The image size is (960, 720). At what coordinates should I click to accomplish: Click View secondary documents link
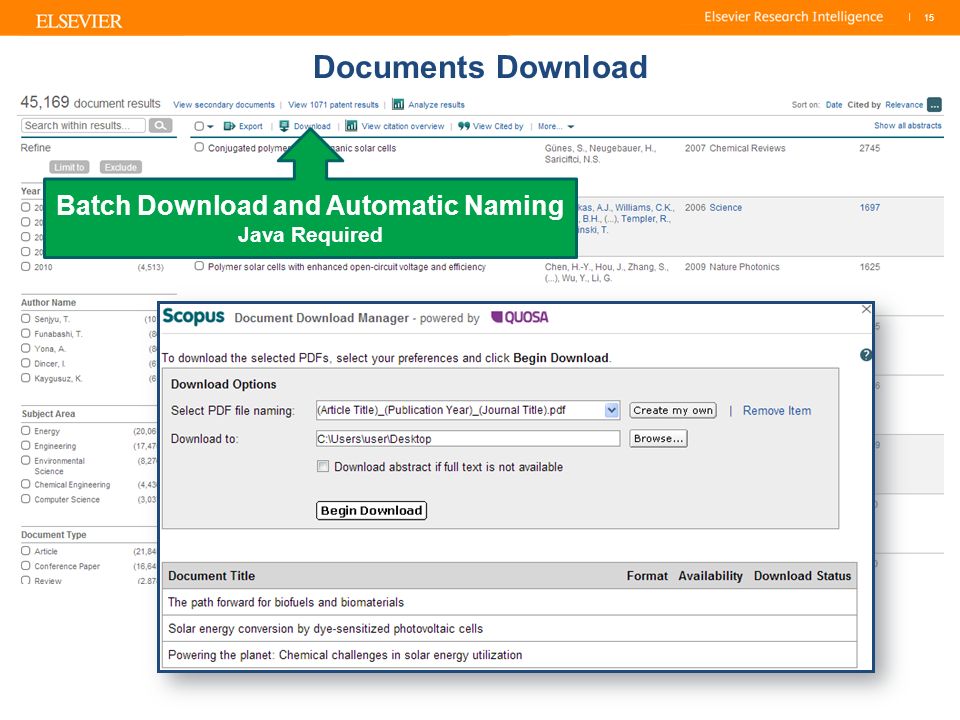[x=224, y=105]
